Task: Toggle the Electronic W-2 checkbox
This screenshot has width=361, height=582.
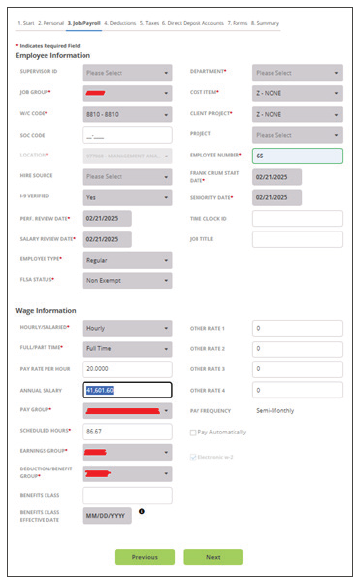Action: click(193, 457)
